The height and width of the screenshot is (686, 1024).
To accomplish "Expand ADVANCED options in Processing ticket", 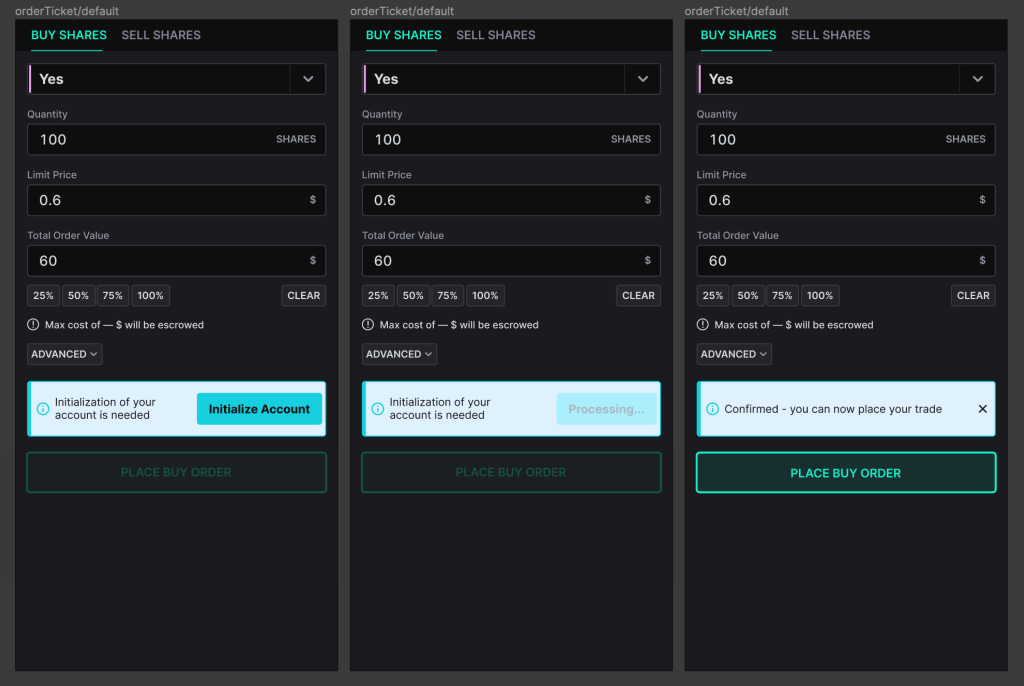I will (x=399, y=354).
